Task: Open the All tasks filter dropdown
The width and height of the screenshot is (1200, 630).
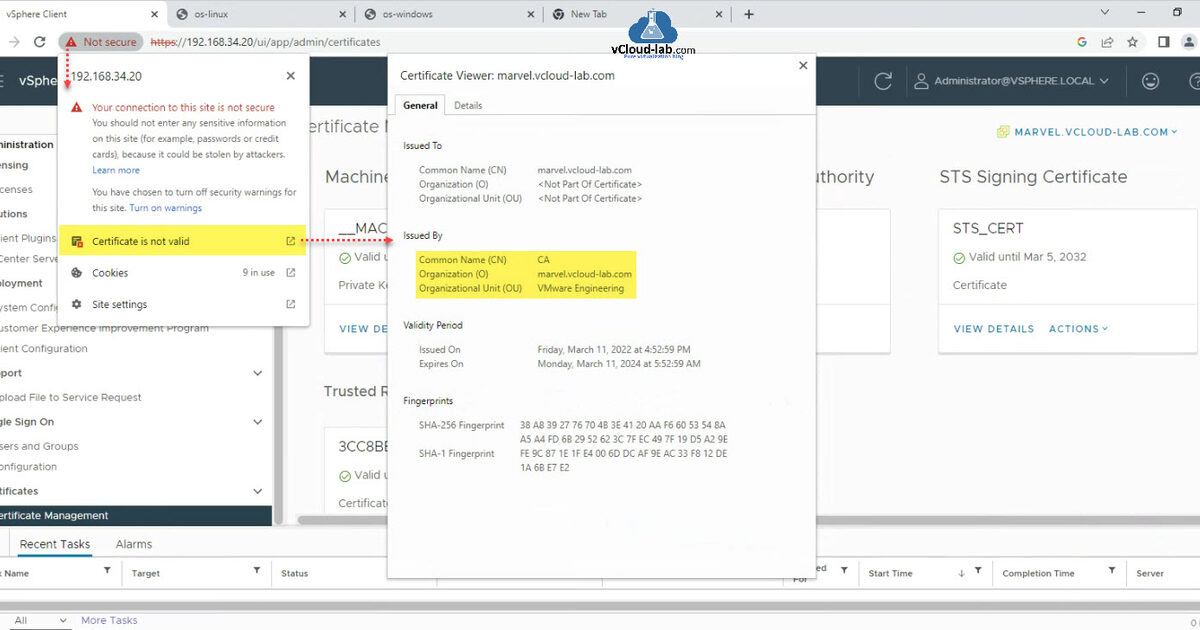Action: 41,620
